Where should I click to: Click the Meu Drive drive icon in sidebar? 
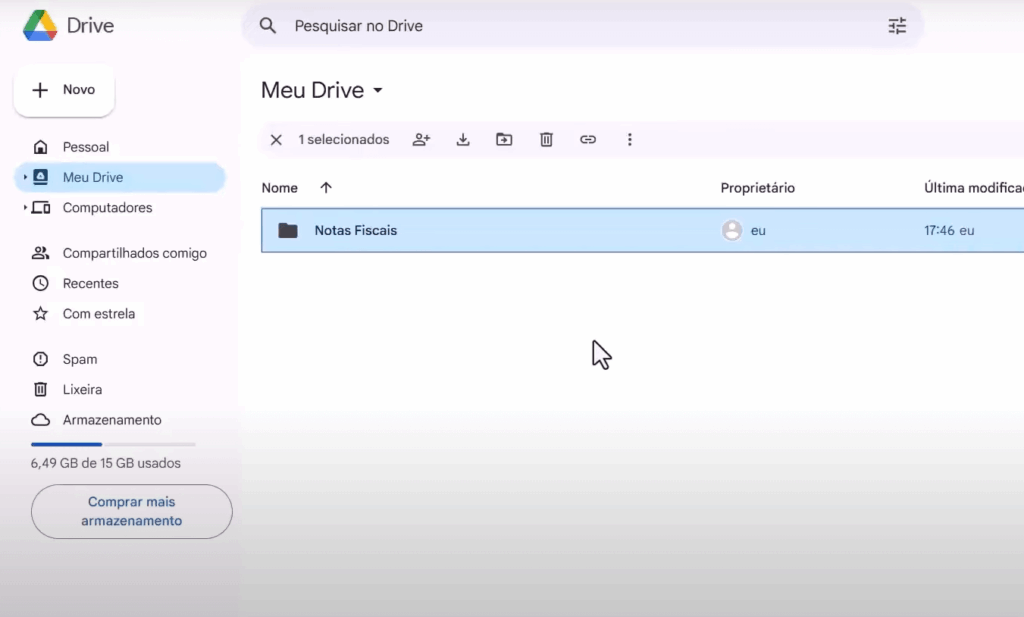(x=40, y=177)
